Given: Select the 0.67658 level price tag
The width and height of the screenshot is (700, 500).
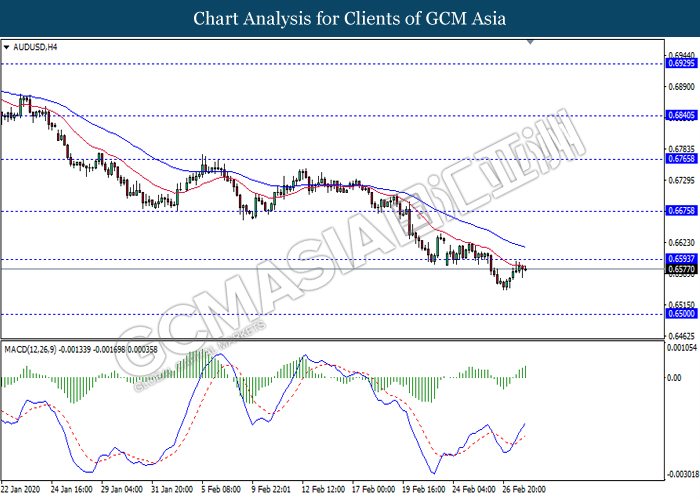Looking at the screenshot, I should [x=680, y=158].
